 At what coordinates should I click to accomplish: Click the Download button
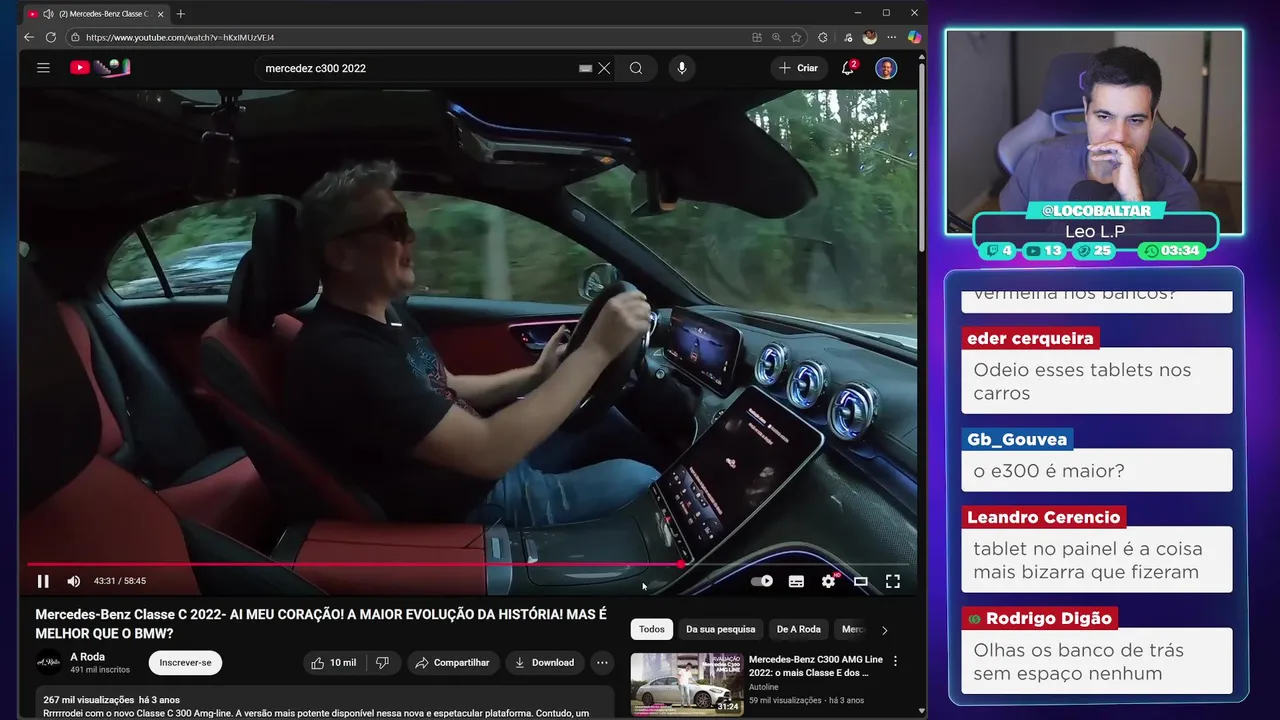click(x=544, y=662)
